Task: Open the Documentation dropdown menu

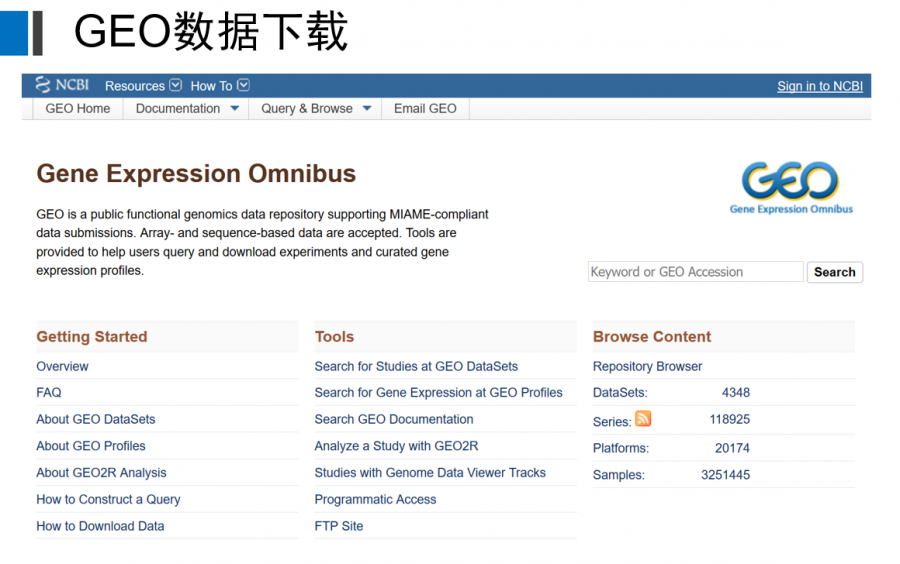Action: click(x=187, y=109)
